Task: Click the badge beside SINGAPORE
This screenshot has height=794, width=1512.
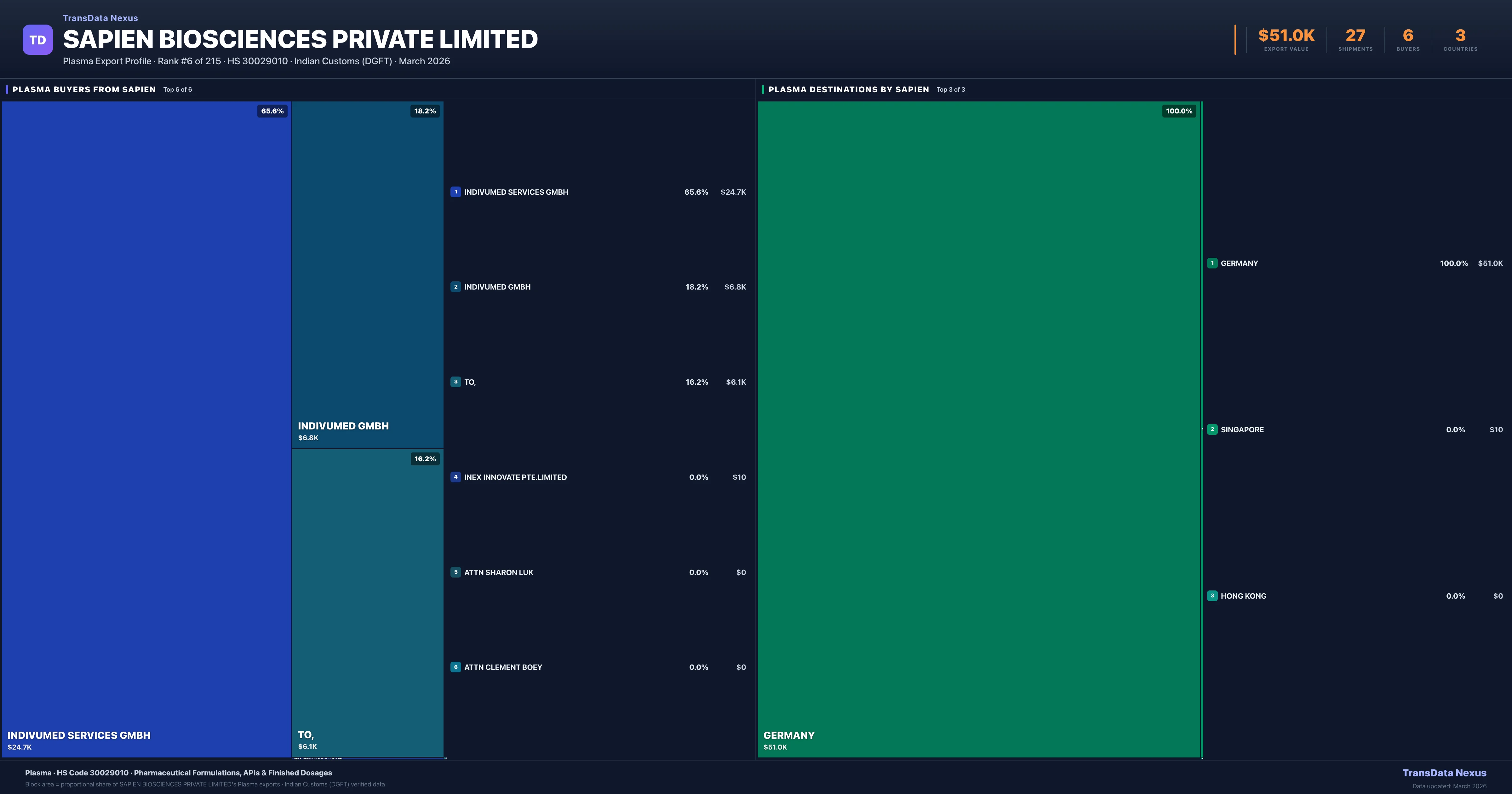Action: click(x=1211, y=429)
